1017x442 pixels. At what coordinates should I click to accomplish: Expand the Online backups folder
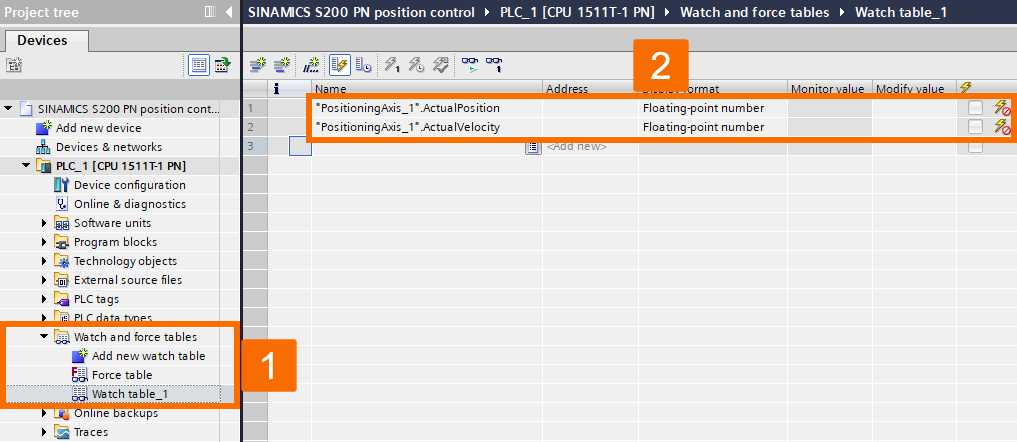45,413
